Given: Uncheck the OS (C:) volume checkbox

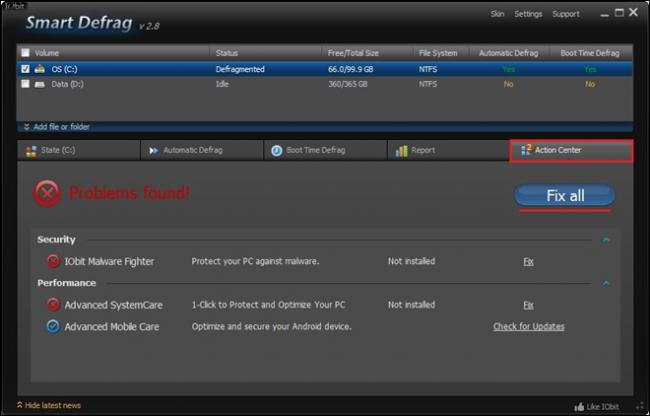Looking at the screenshot, I should click(26, 69).
